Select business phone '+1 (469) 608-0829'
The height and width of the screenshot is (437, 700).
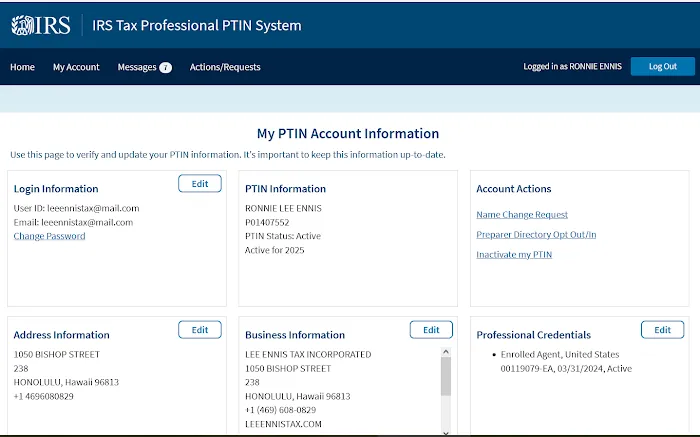(x=280, y=410)
